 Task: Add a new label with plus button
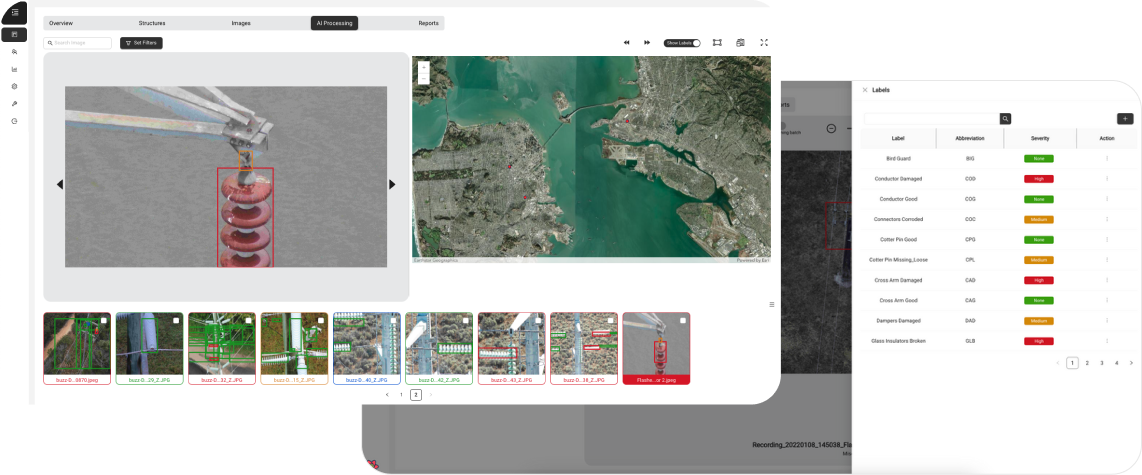[1125, 118]
